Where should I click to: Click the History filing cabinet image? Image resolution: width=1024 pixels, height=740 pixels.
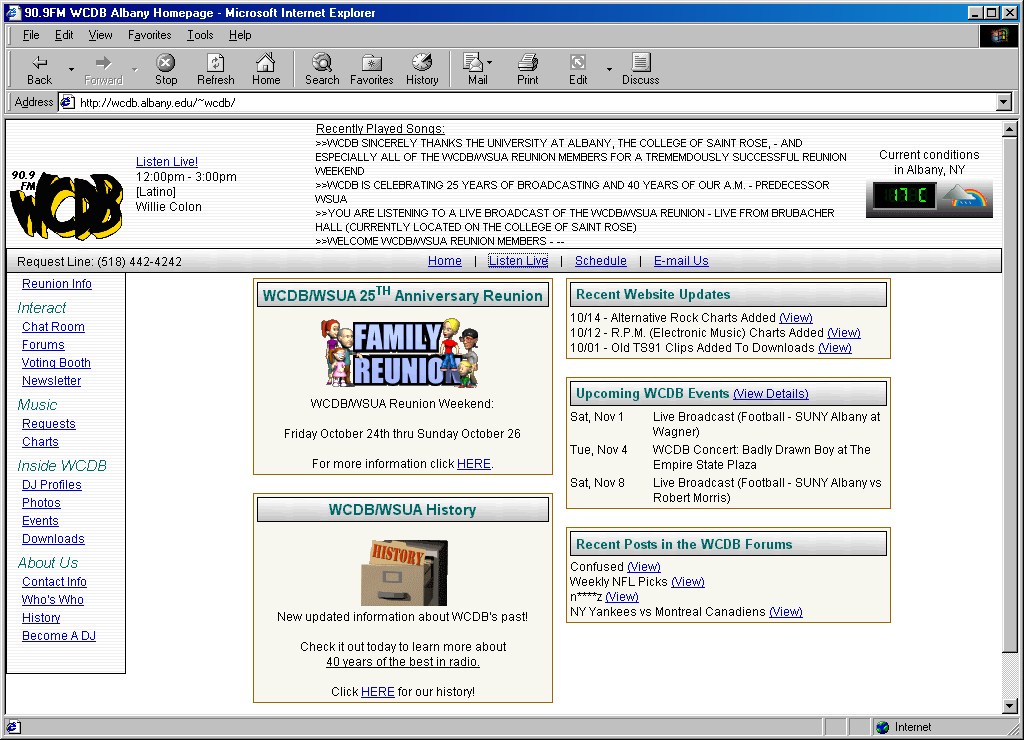pyautogui.click(x=403, y=572)
